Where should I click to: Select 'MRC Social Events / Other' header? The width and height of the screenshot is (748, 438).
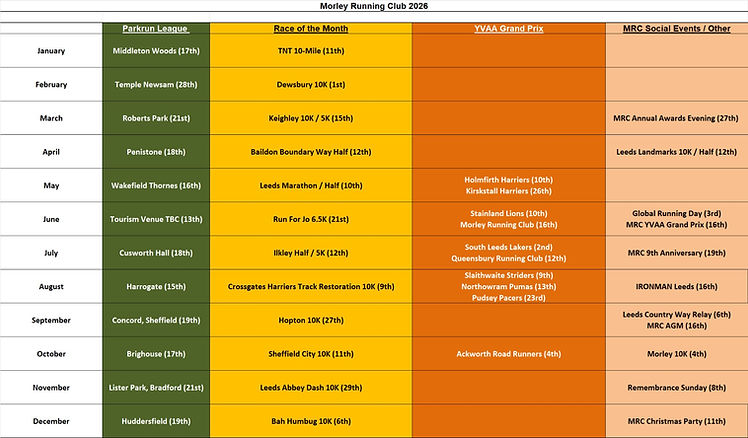676,29
